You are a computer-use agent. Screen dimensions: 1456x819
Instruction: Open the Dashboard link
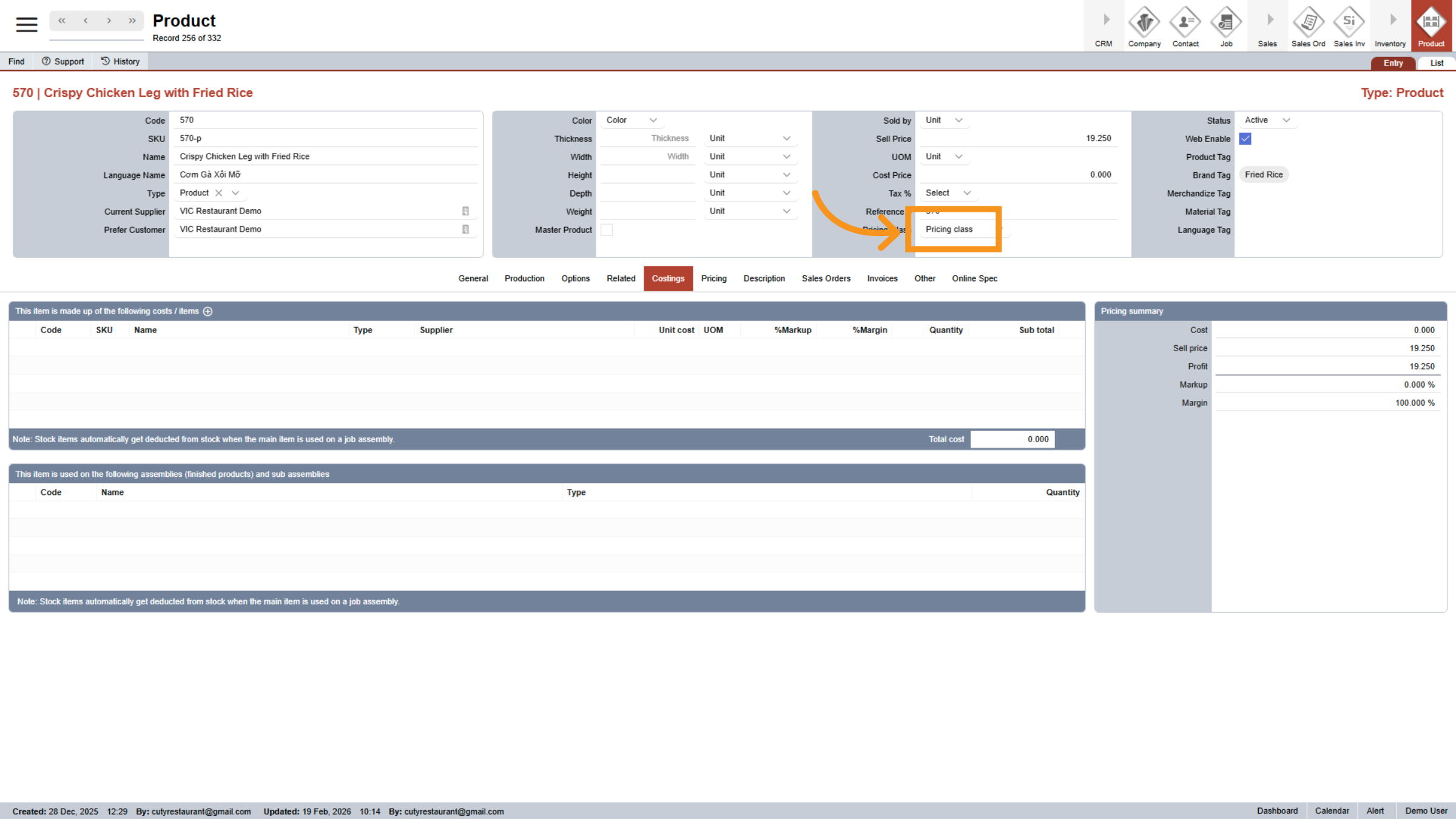click(x=1277, y=811)
